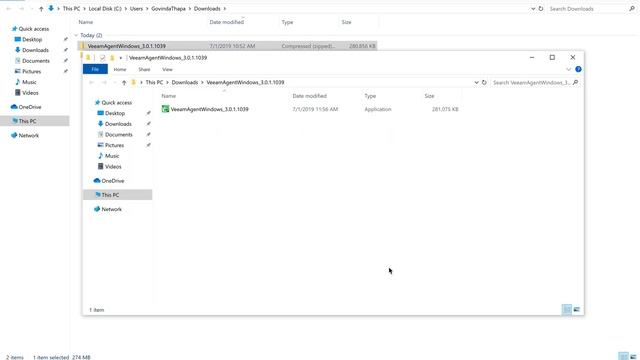Screen dimensions: 640x360
Task: Click the Back arrow in front window
Action: click(92, 82)
